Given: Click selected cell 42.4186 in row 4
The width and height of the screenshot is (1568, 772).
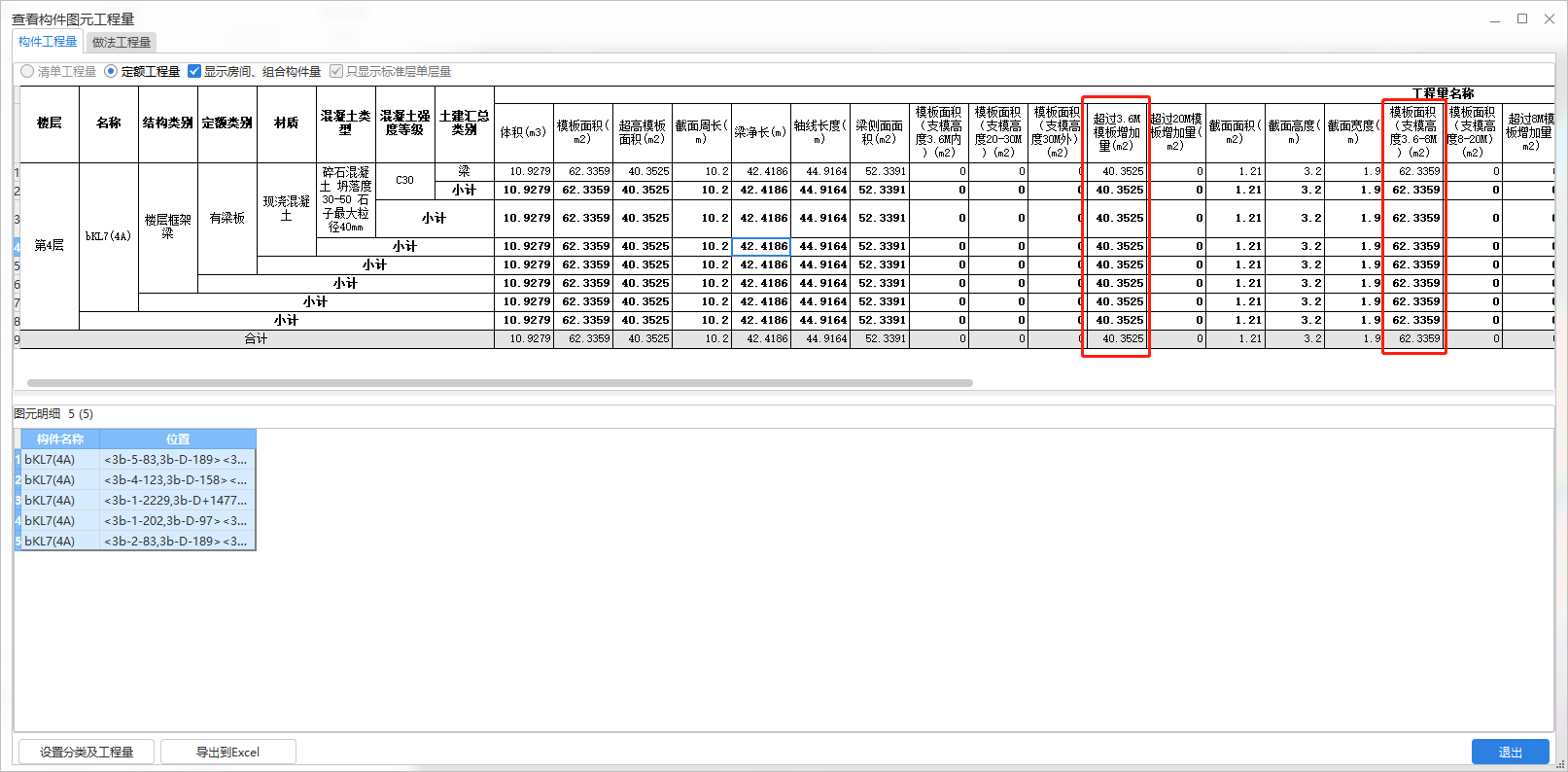Looking at the screenshot, I should pyautogui.click(x=761, y=247).
